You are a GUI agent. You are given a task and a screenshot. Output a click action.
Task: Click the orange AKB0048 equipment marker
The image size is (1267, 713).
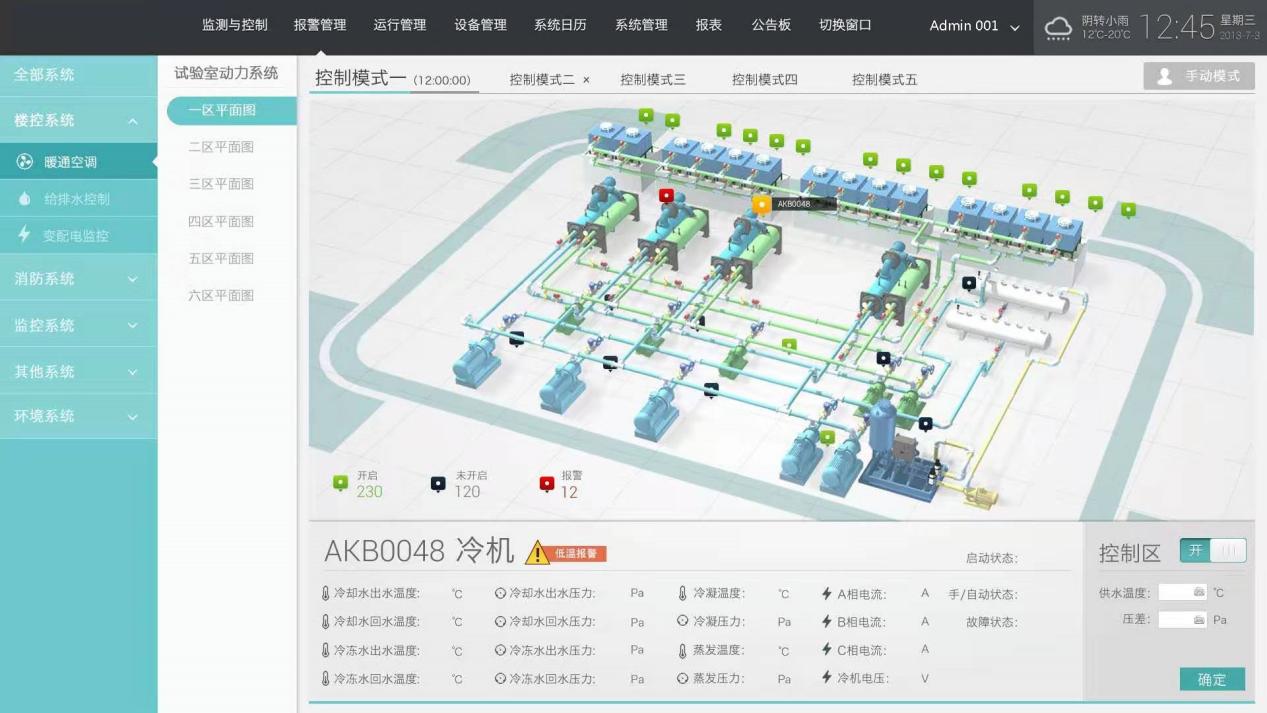[x=762, y=204]
